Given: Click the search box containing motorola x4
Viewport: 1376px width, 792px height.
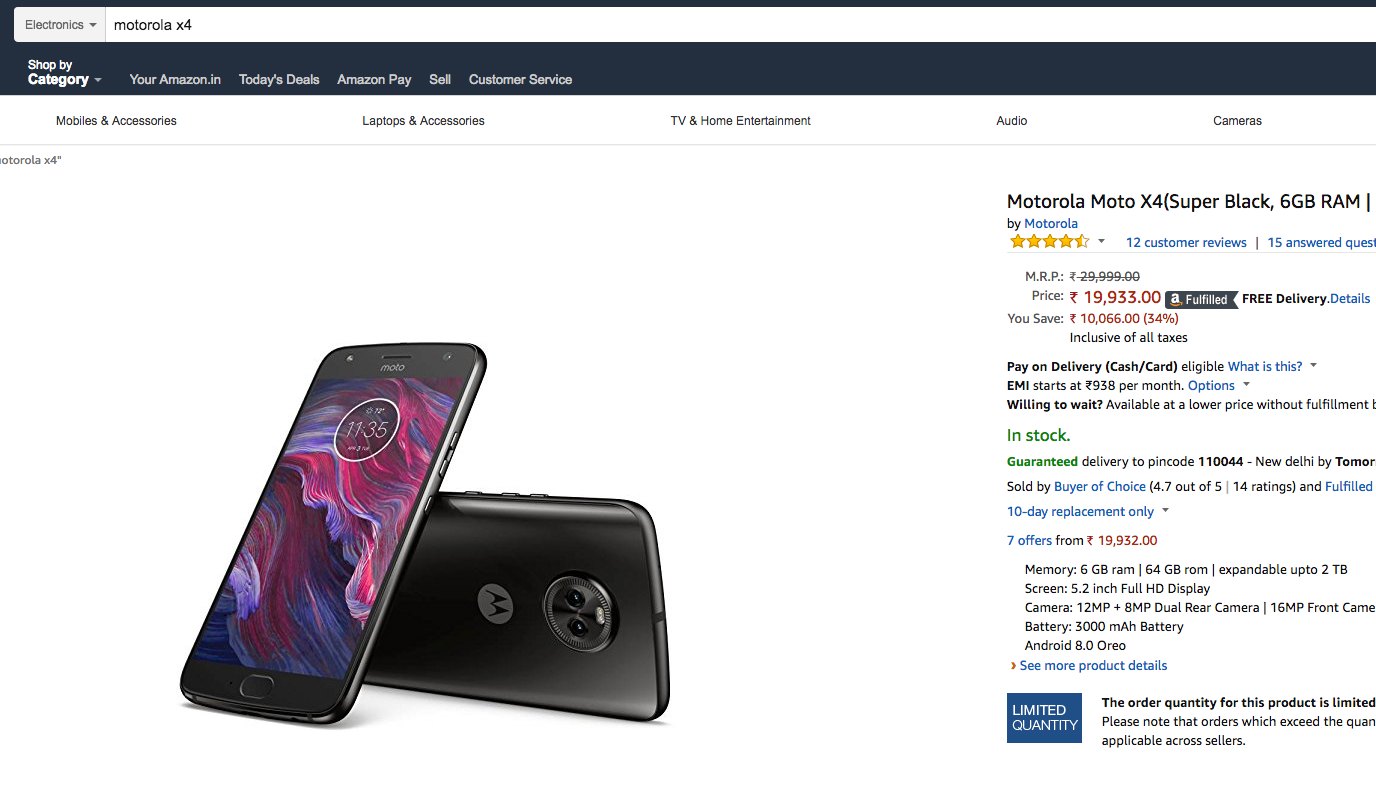Looking at the screenshot, I should coord(700,25).
